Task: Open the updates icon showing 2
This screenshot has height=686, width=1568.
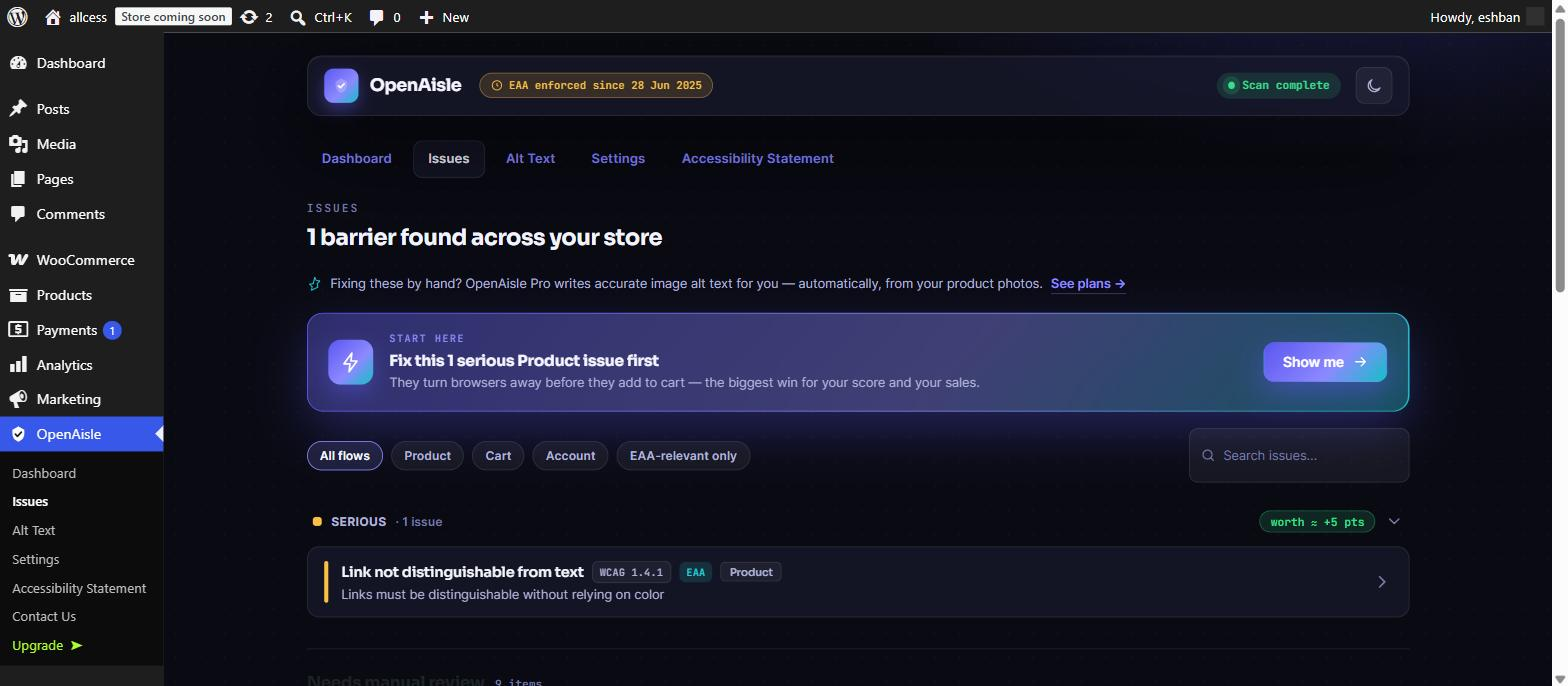Action: click(x=249, y=17)
